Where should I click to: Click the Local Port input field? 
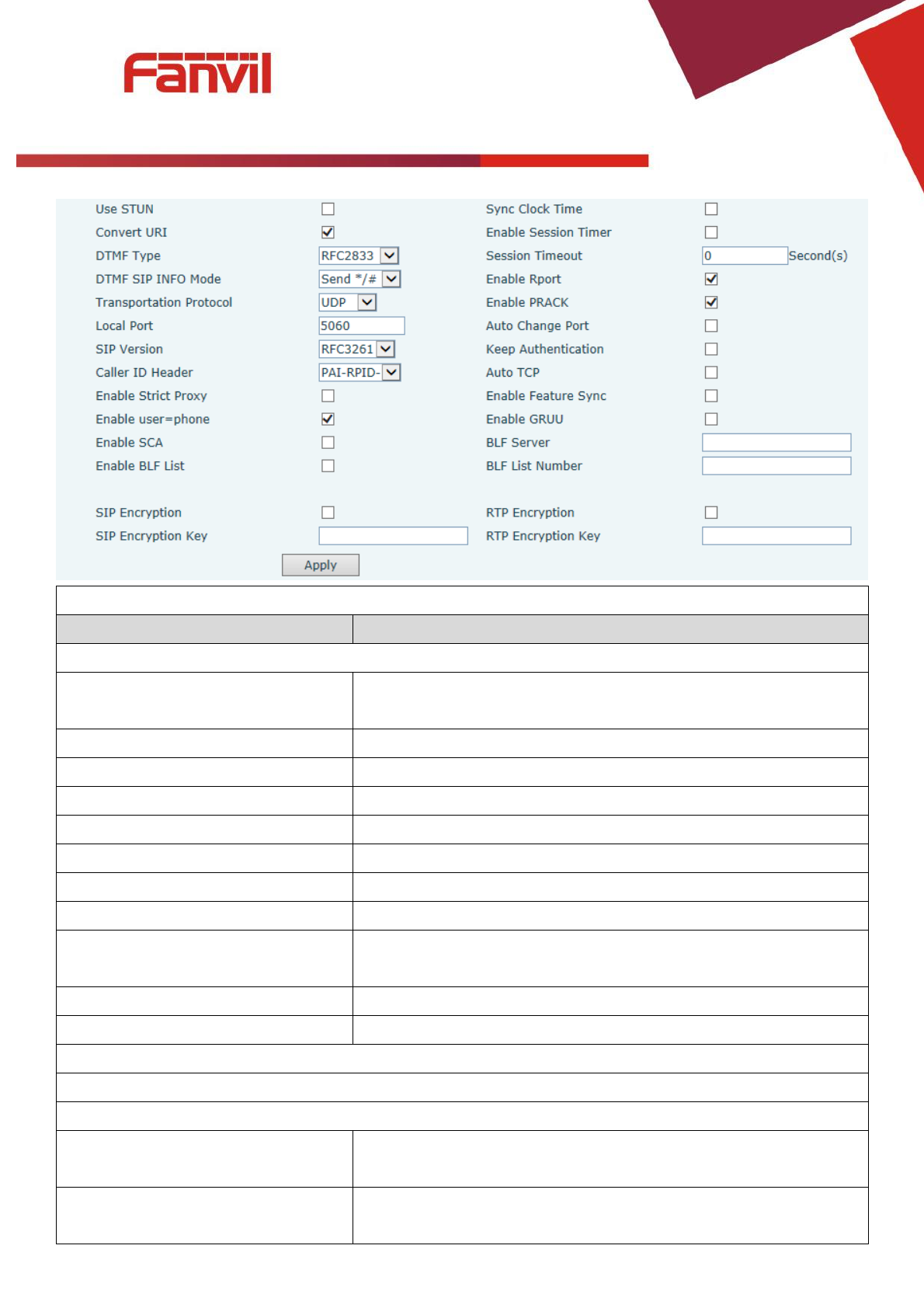(x=362, y=325)
